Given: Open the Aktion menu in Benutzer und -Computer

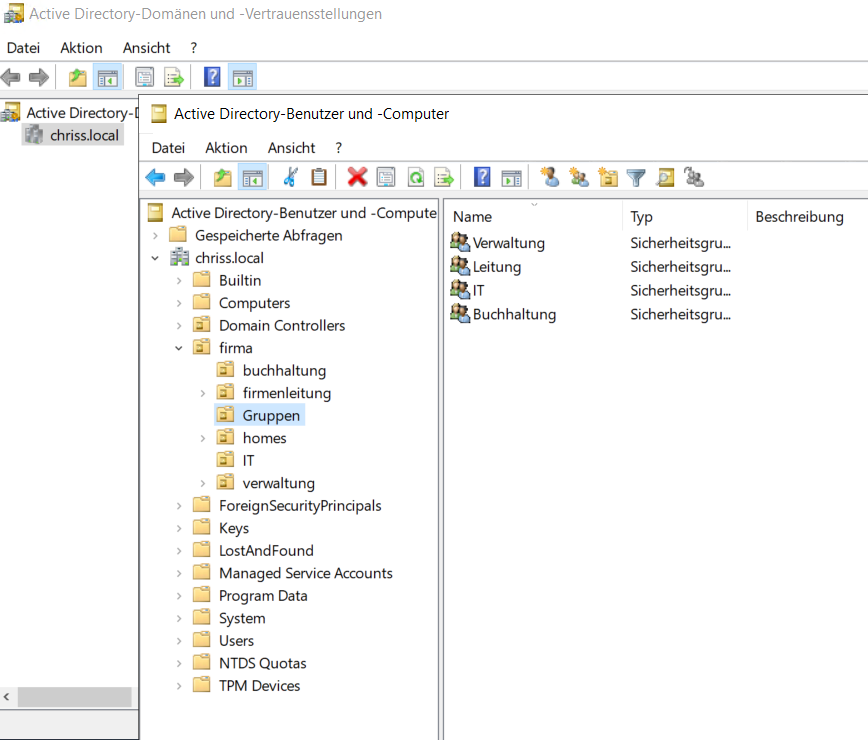Looking at the screenshot, I should [226, 147].
